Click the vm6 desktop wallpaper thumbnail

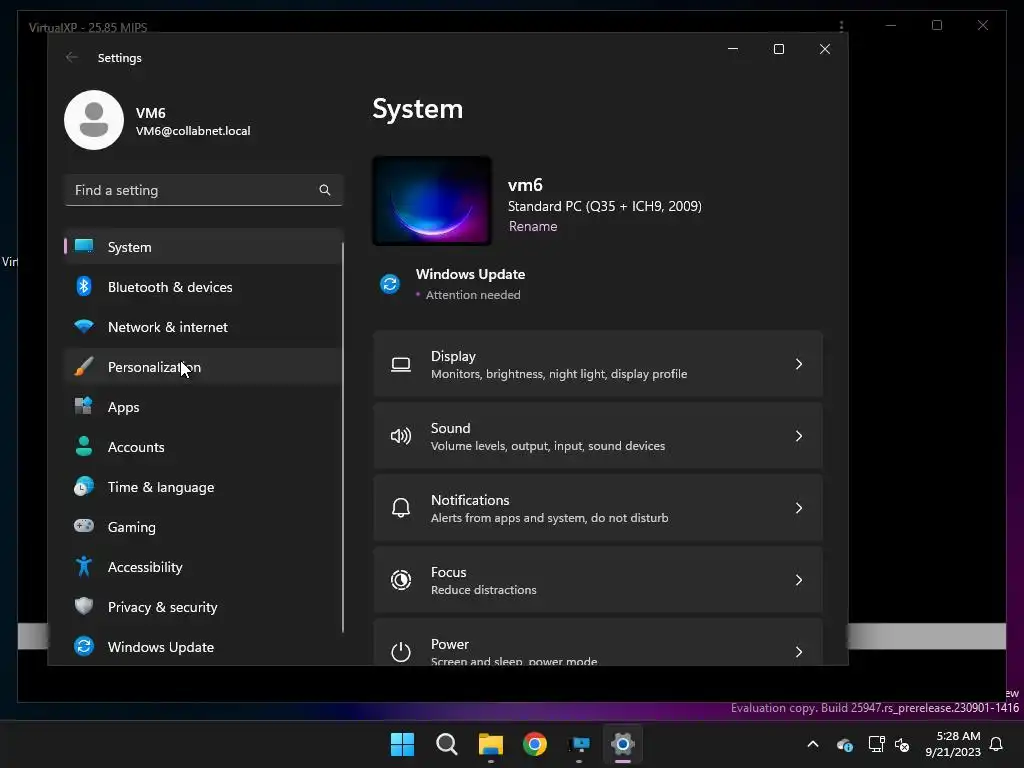coord(432,200)
